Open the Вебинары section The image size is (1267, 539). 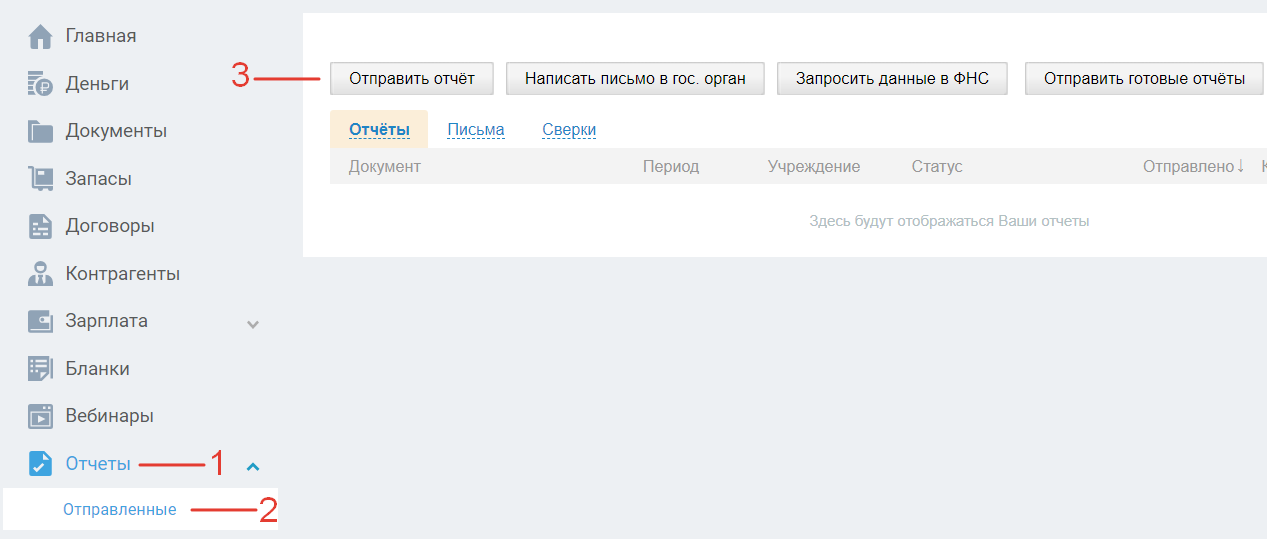[x=110, y=416]
